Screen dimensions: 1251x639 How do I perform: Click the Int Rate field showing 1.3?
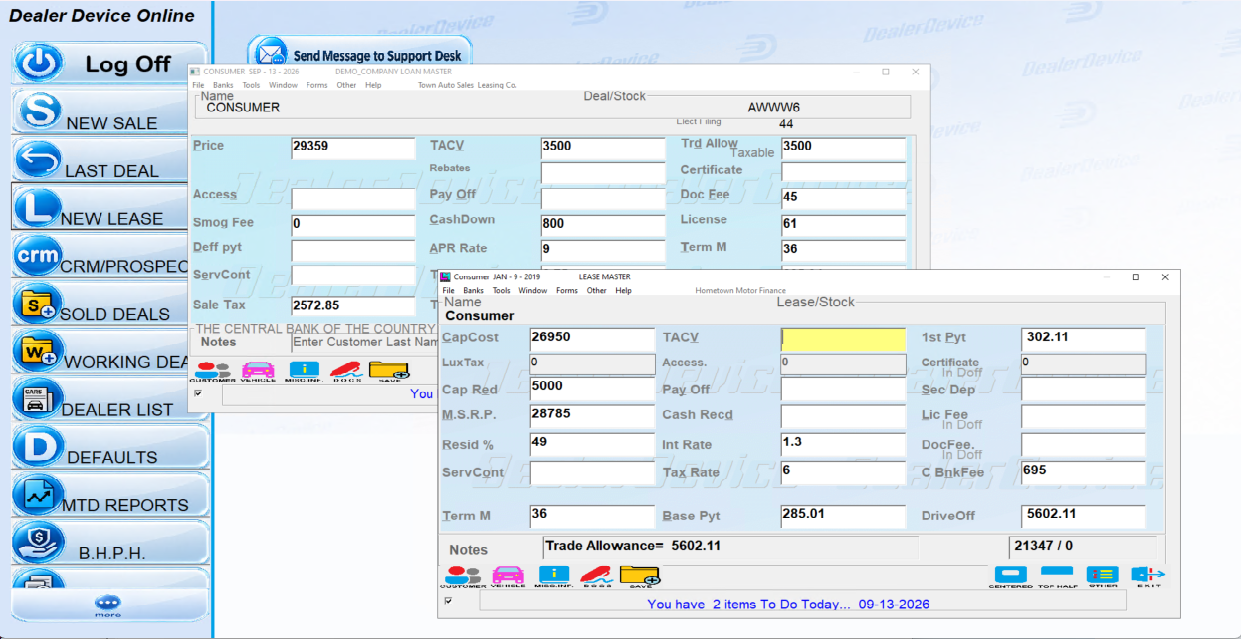click(x=843, y=443)
